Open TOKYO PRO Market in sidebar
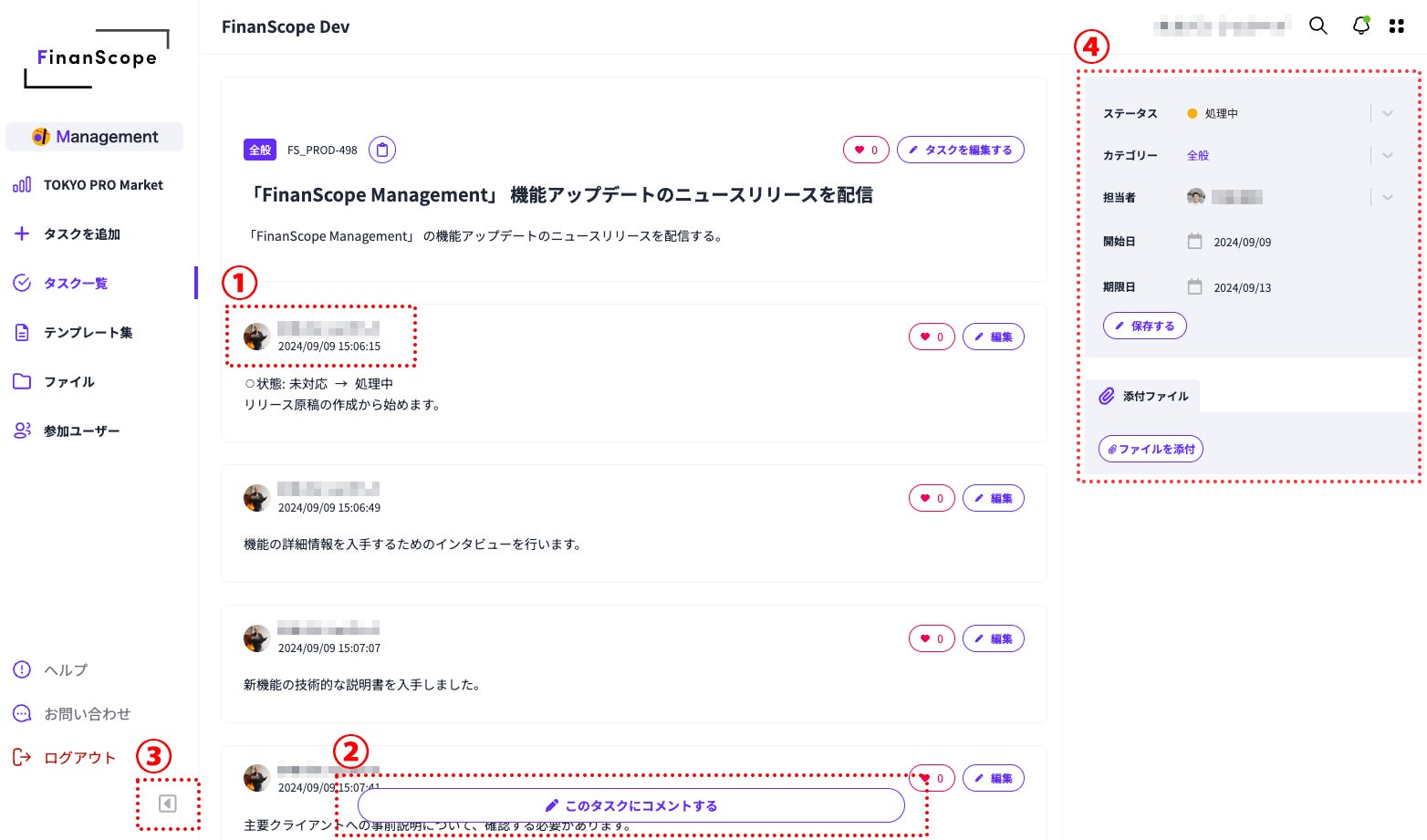Image resolution: width=1427 pixels, height=840 pixels. [x=88, y=185]
